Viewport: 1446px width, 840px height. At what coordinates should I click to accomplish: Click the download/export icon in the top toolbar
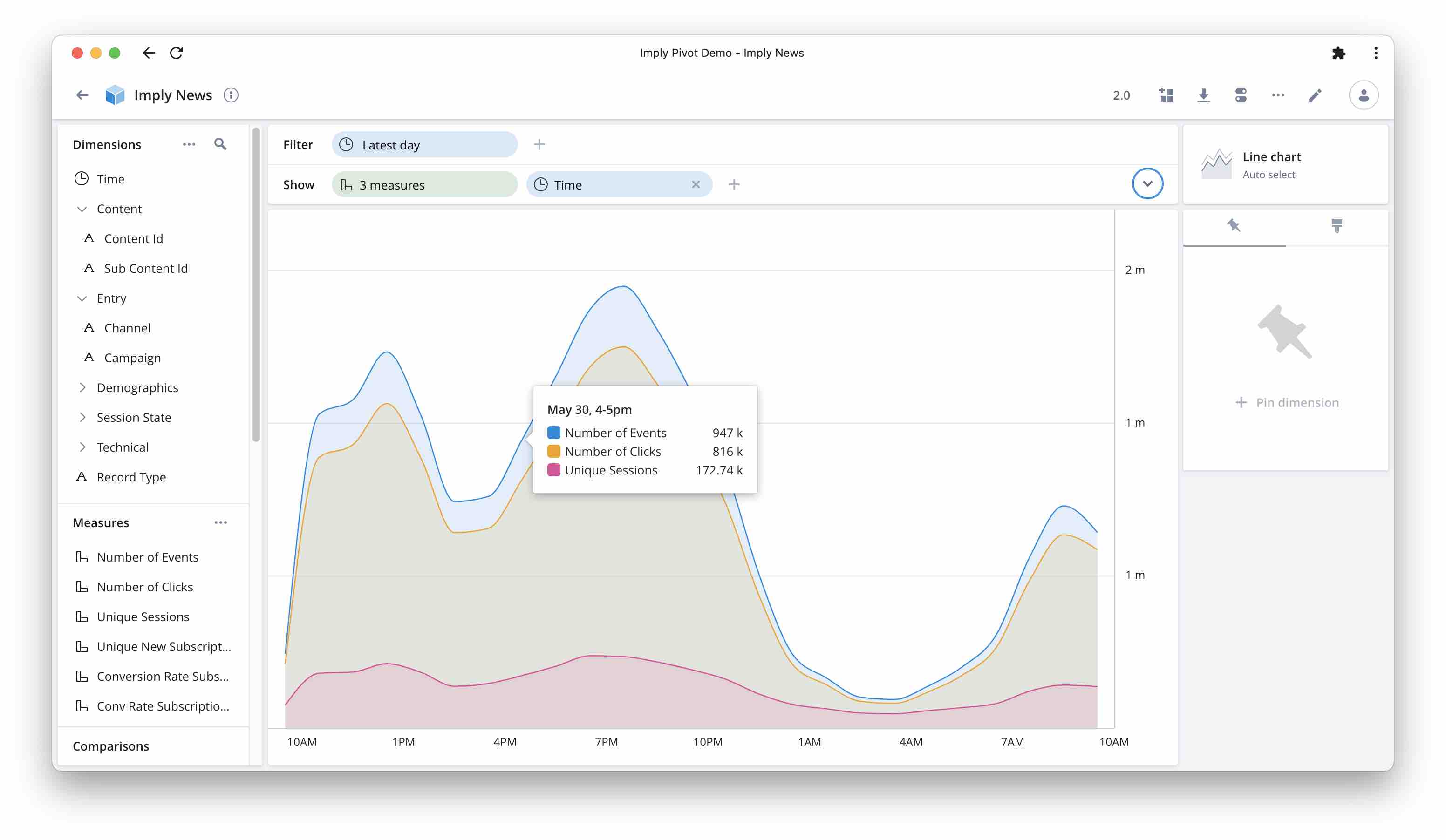(1204, 95)
